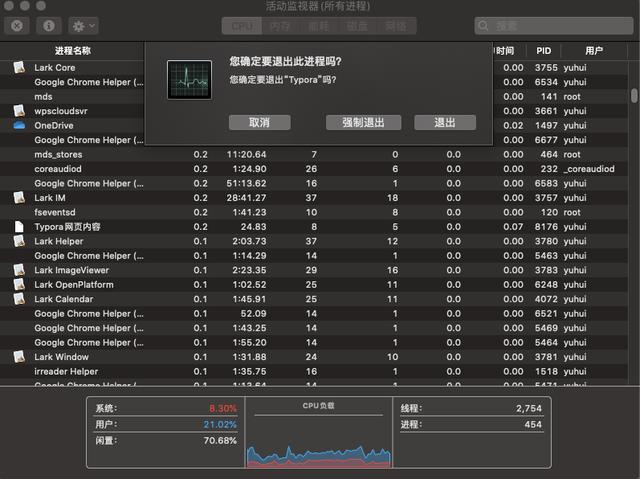Switch to the CPU tab
Image resolution: width=640 pixels, height=479 pixels.
point(242,26)
